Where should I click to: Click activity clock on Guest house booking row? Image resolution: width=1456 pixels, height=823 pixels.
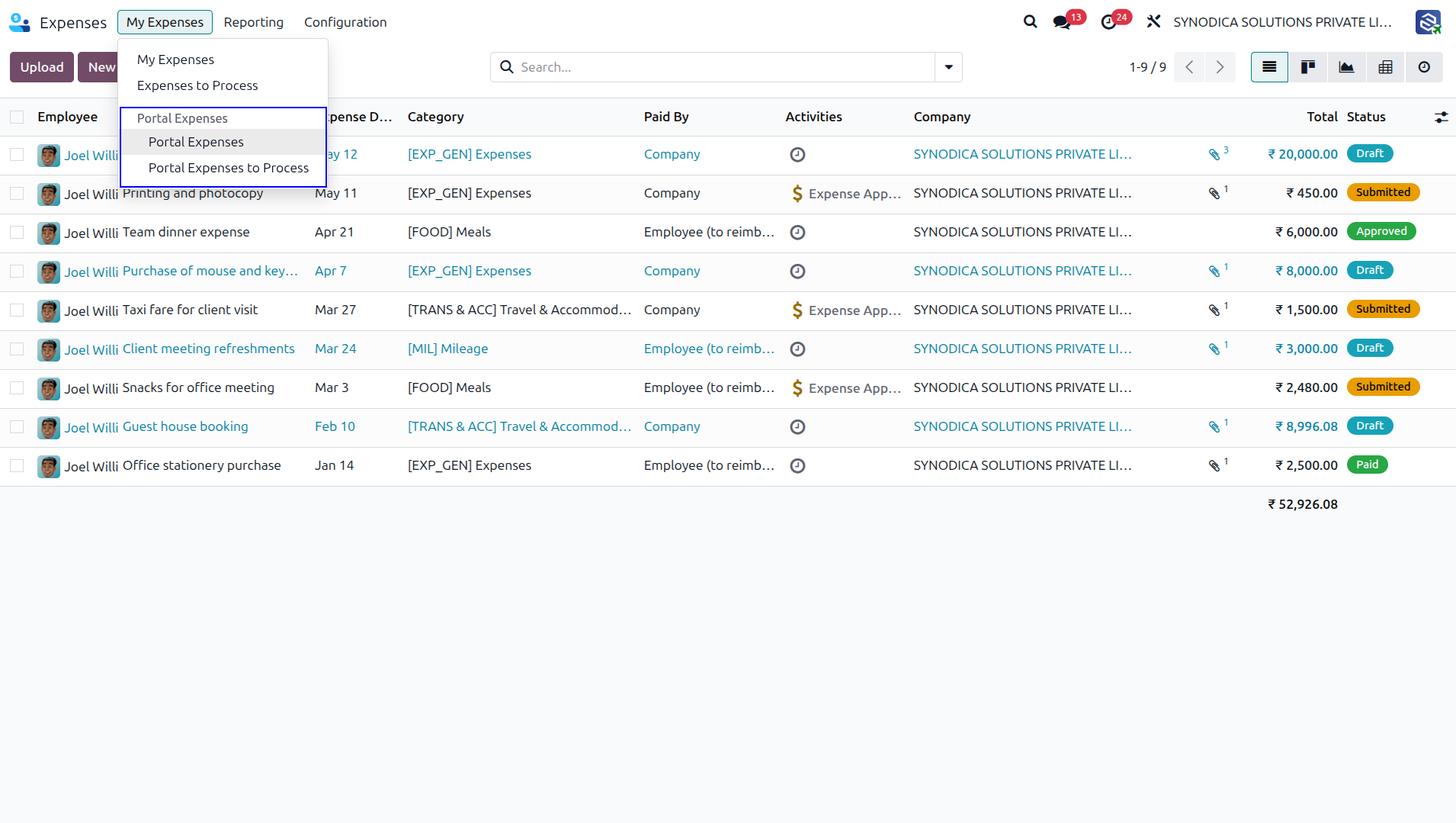(x=797, y=426)
